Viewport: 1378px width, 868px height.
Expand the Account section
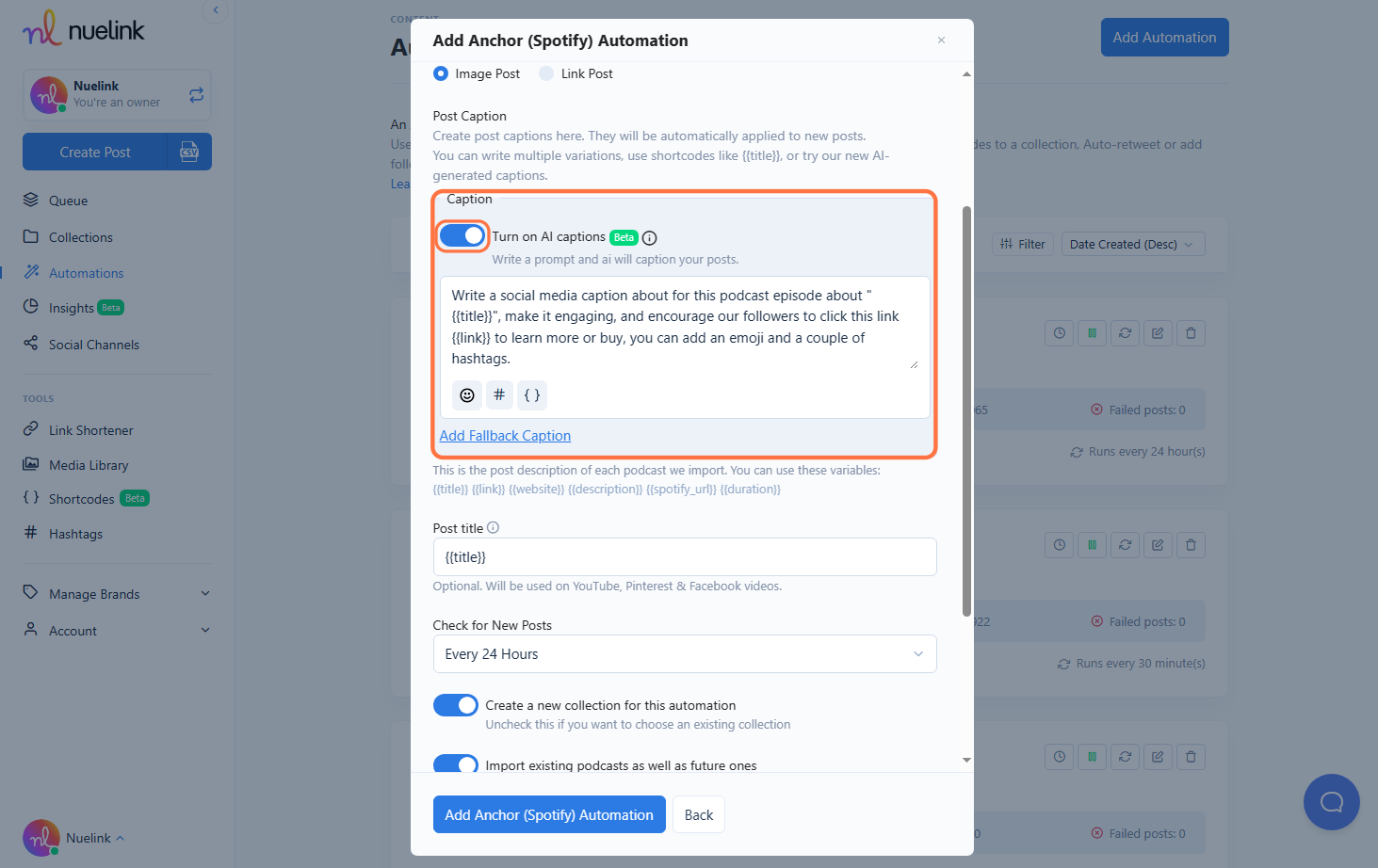[117, 631]
